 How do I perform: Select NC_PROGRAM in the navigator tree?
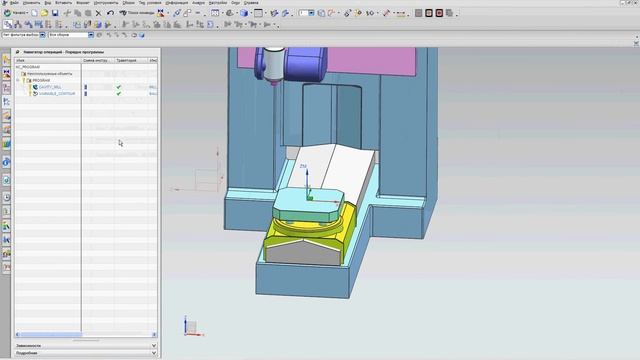[x=28, y=67]
